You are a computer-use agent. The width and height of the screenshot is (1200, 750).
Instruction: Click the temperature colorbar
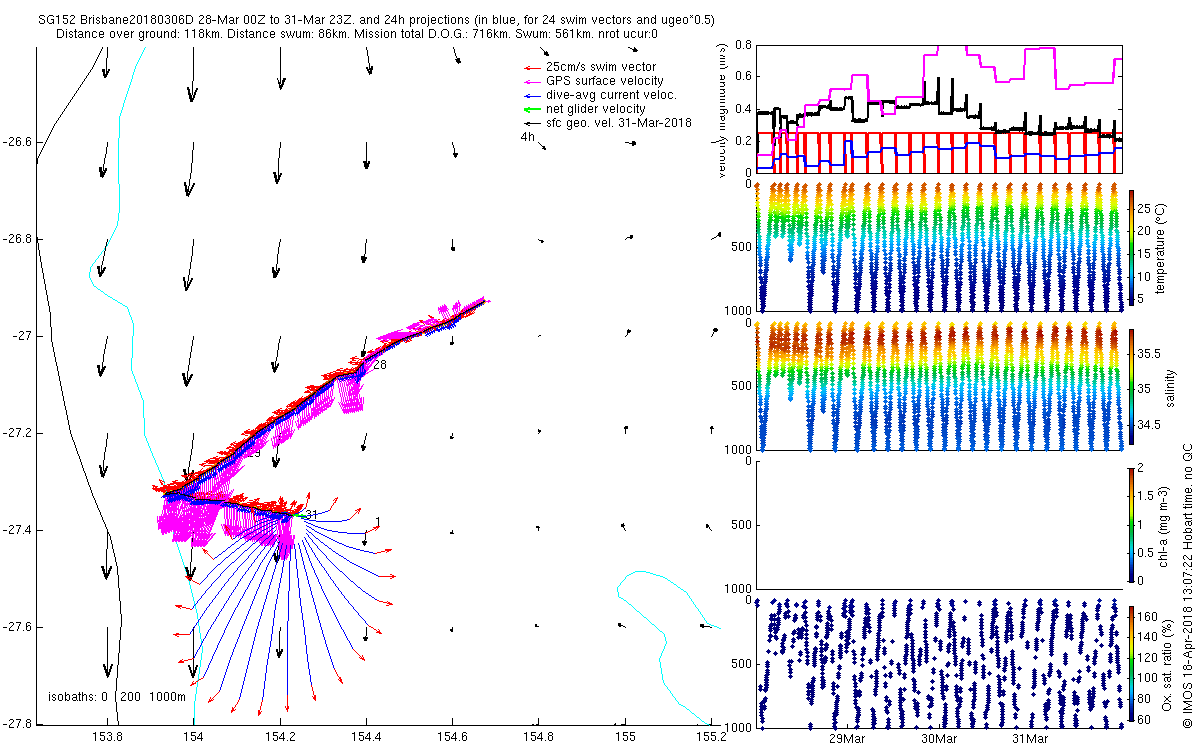(1132, 246)
